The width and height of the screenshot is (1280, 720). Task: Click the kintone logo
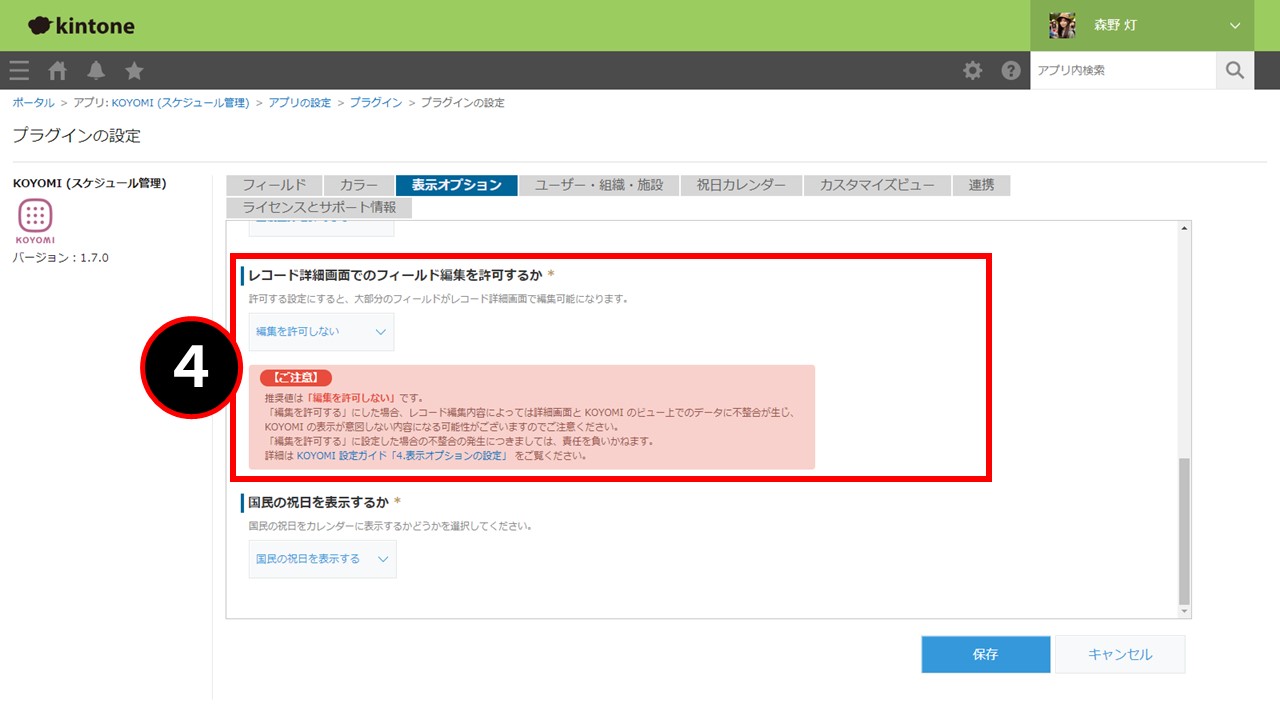(81, 26)
